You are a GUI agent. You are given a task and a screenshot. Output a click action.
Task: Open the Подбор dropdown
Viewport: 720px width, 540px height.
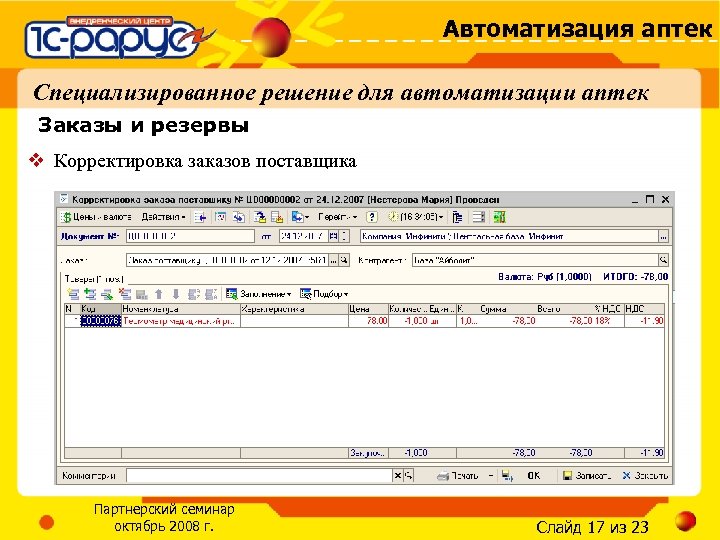[324, 294]
